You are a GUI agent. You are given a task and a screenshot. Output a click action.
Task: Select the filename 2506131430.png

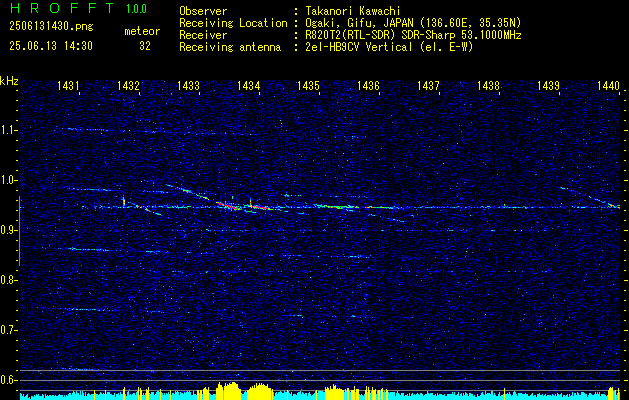point(51,27)
